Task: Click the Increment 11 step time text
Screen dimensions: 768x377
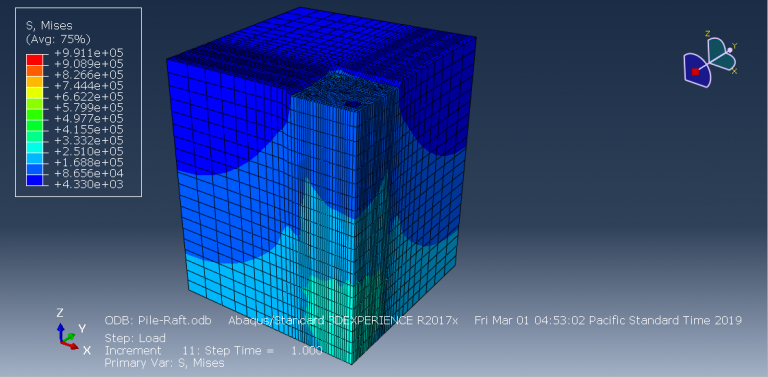Action: 214,351
